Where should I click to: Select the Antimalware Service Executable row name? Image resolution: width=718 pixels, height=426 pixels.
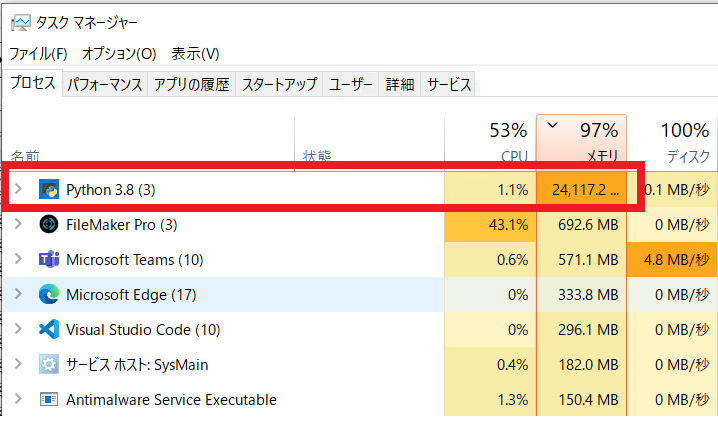pos(171,400)
